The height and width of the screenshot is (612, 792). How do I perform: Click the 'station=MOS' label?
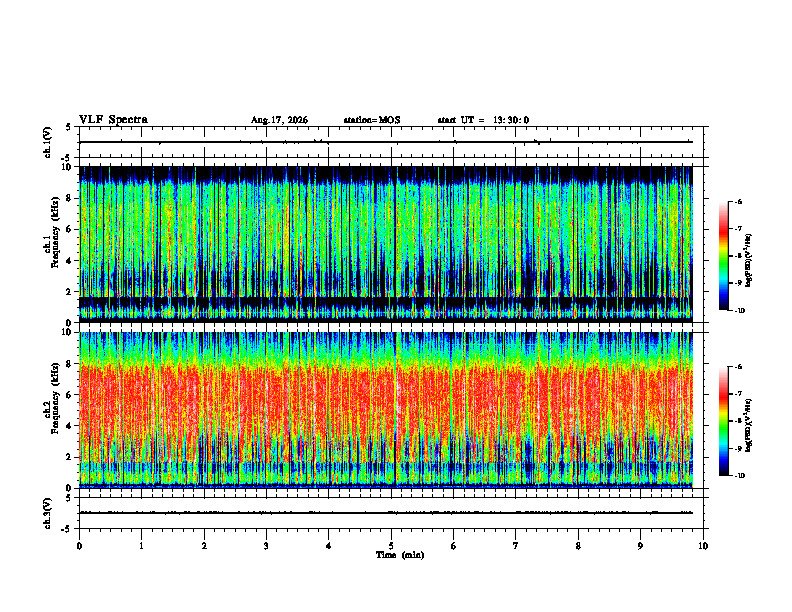pos(372,120)
